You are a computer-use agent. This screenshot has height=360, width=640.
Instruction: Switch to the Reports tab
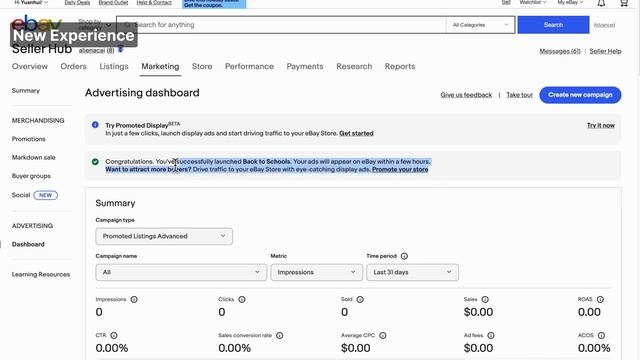coord(400,67)
